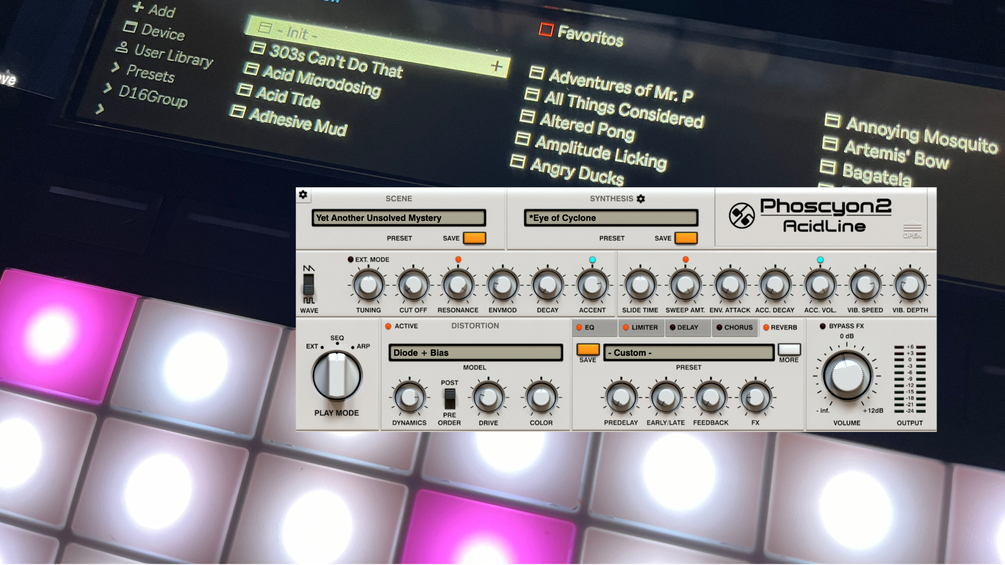Screen dimensions: 1005x565
Task: Click the MORE button in reverb section
Action: (x=789, y=349)
